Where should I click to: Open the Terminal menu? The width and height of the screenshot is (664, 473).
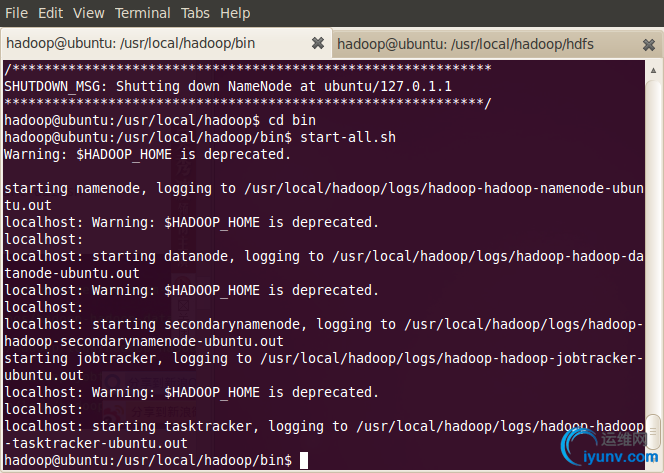143,13
